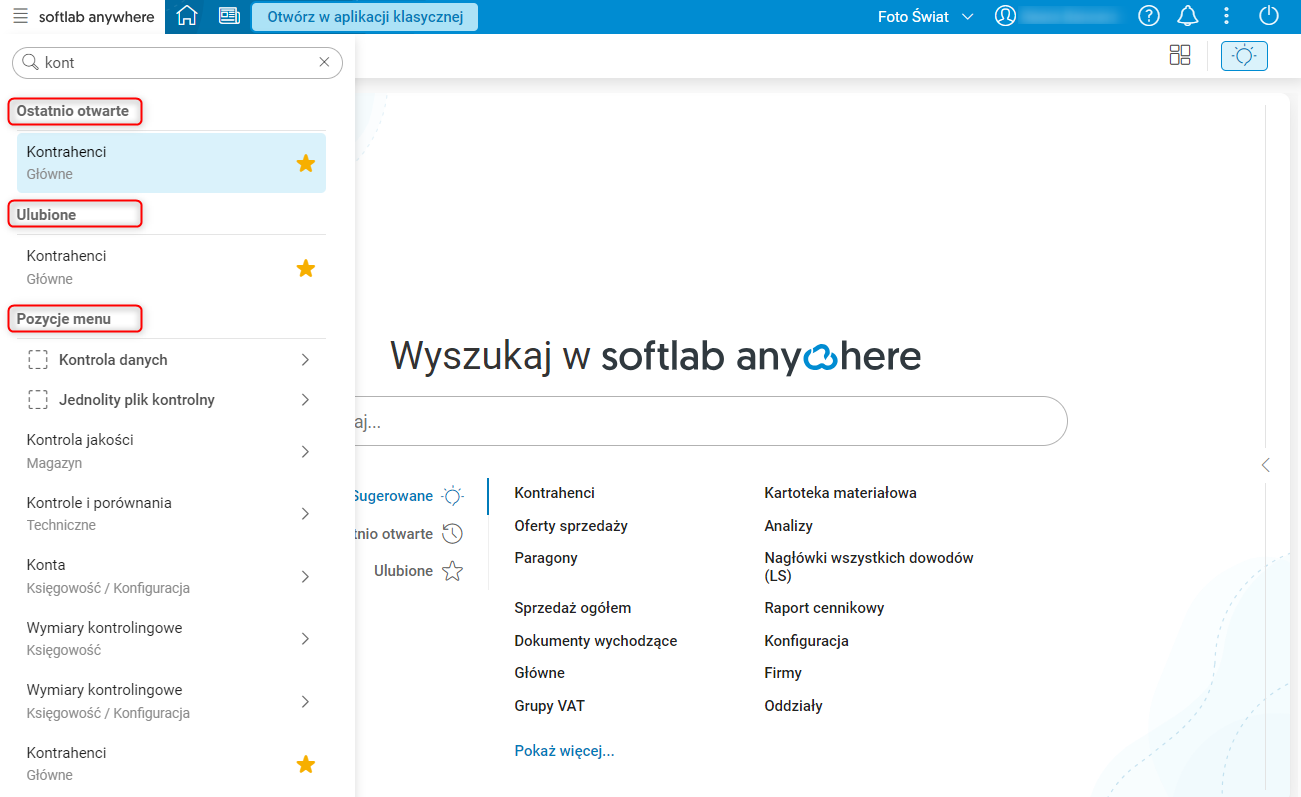Screen dimensions: 1301x797
Task: Open the Analizy suggestion
Action: 788,526
